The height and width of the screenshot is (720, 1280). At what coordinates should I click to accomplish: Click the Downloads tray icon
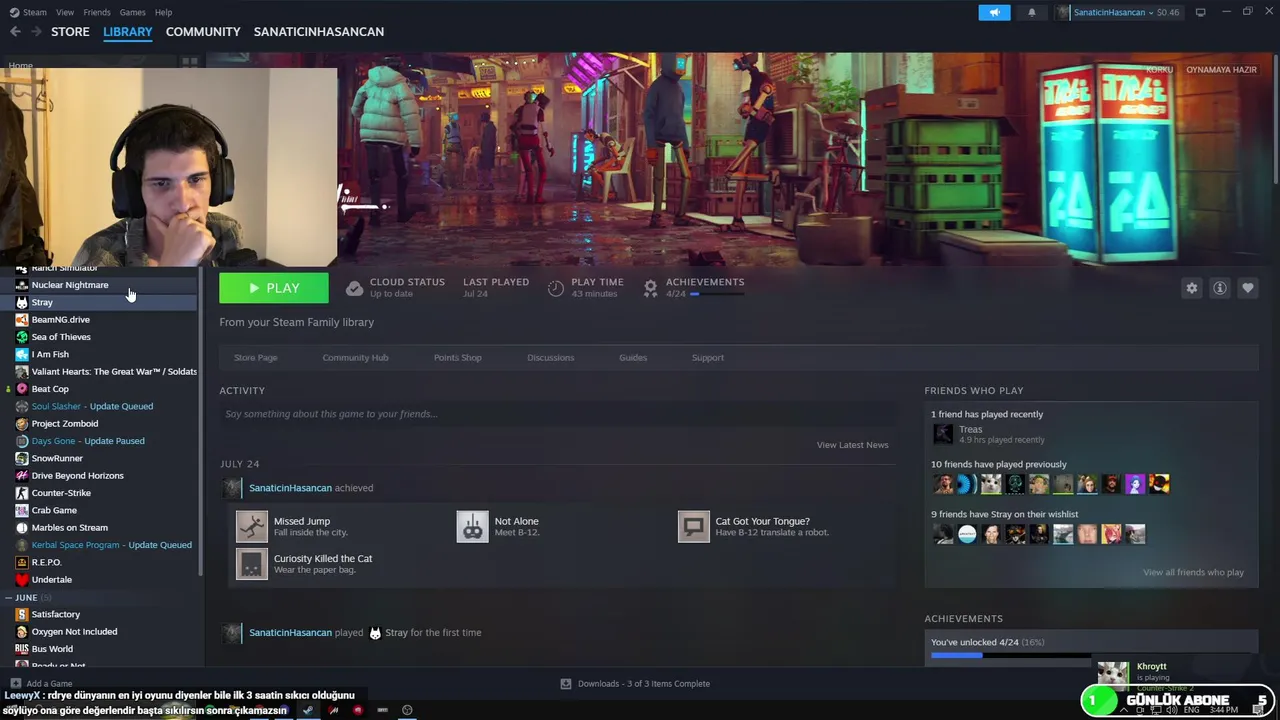pyautogui.click(x=566, y=684)
